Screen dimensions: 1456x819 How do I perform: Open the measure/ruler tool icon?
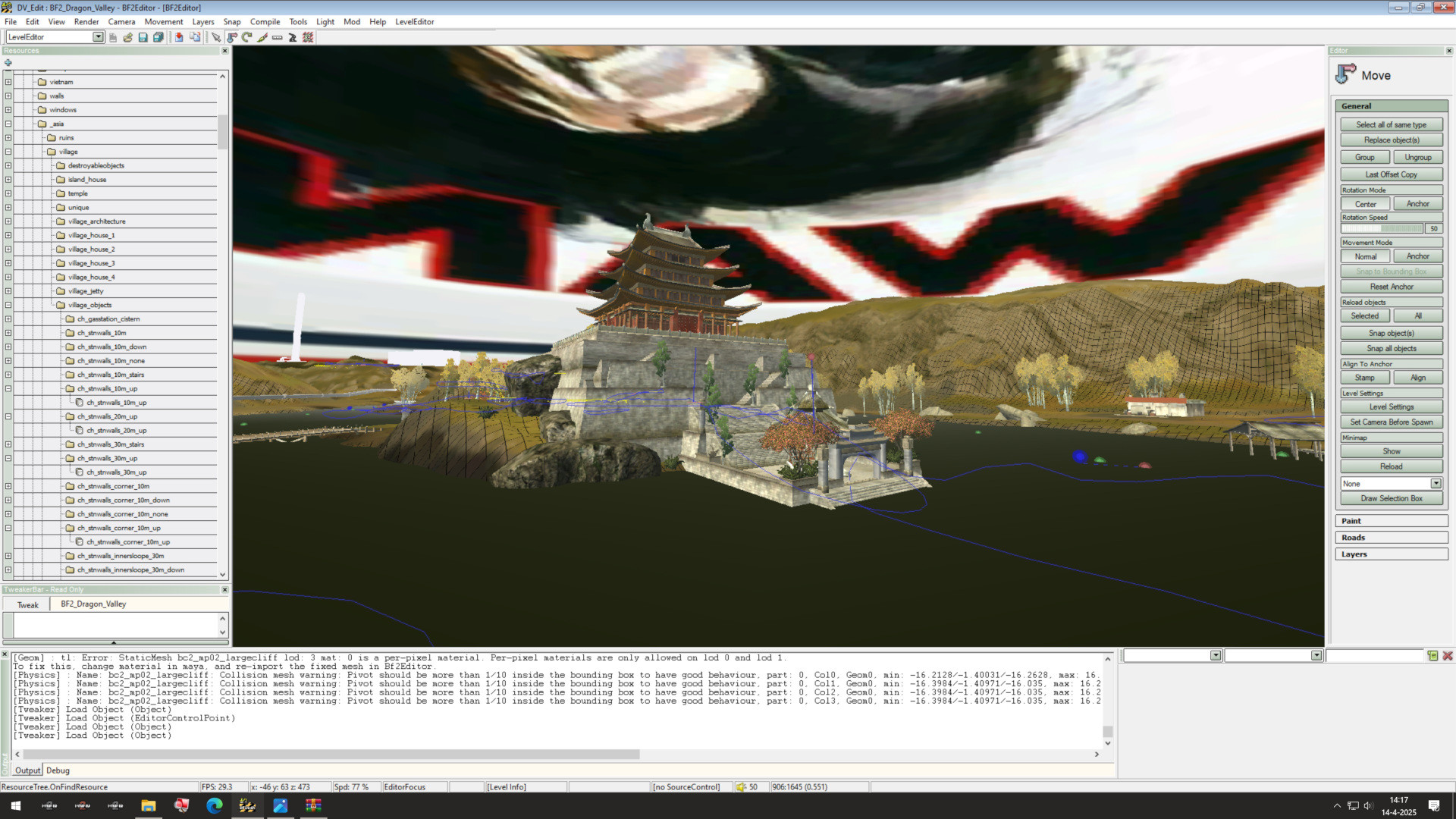pyautogui.click(x=278, y=37)
